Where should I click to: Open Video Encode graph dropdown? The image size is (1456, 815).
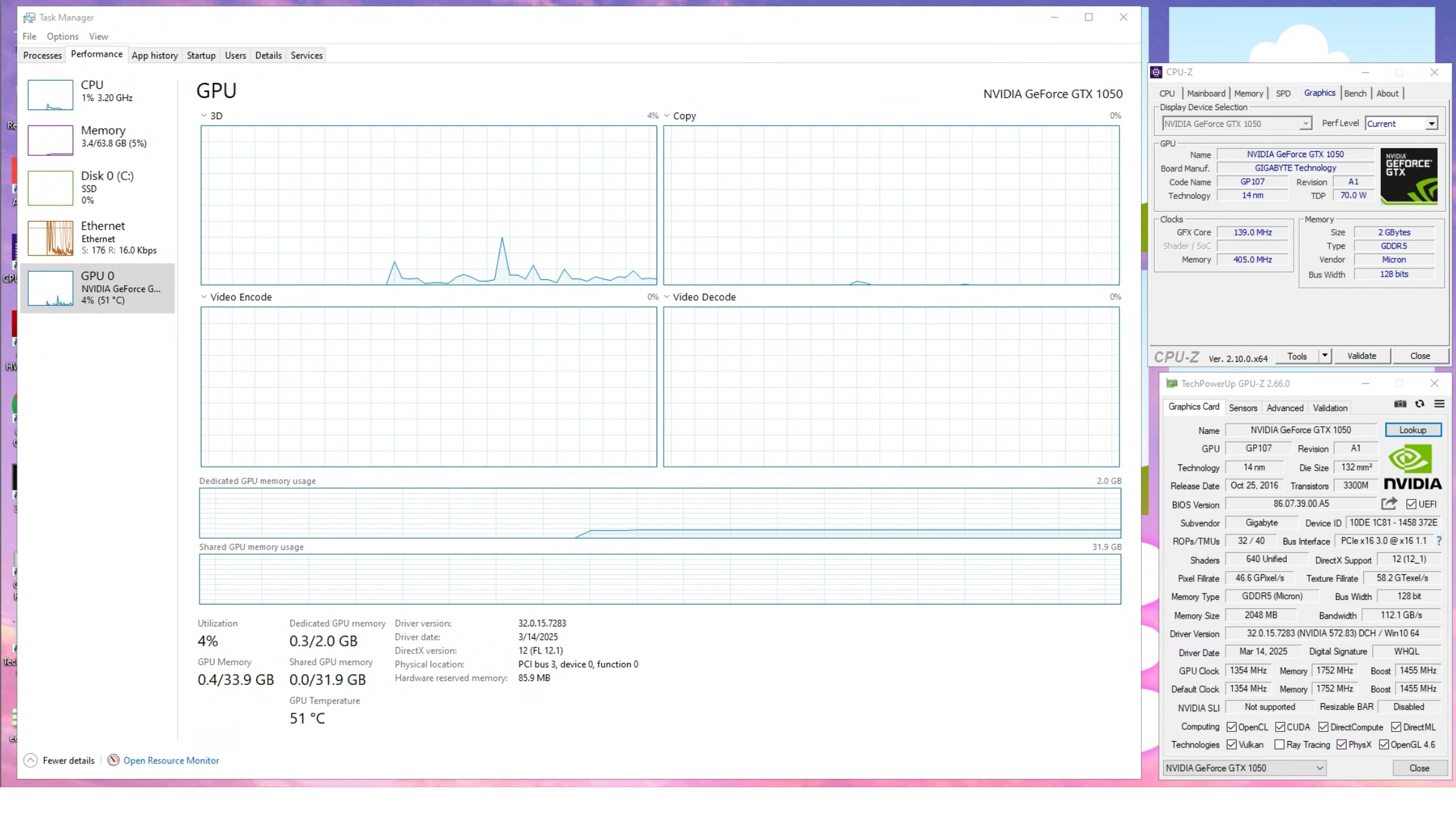tap(204, 297)
